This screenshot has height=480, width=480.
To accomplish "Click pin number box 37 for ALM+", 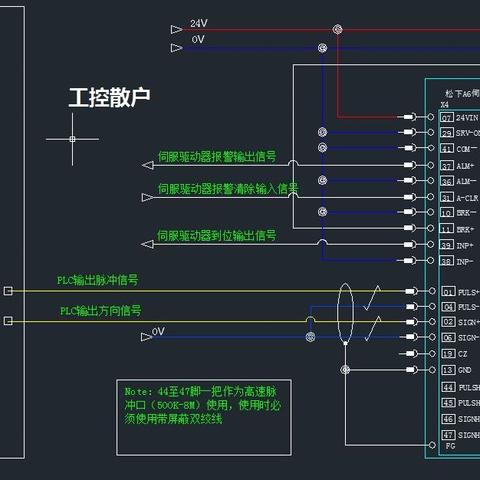I will 447,166.
